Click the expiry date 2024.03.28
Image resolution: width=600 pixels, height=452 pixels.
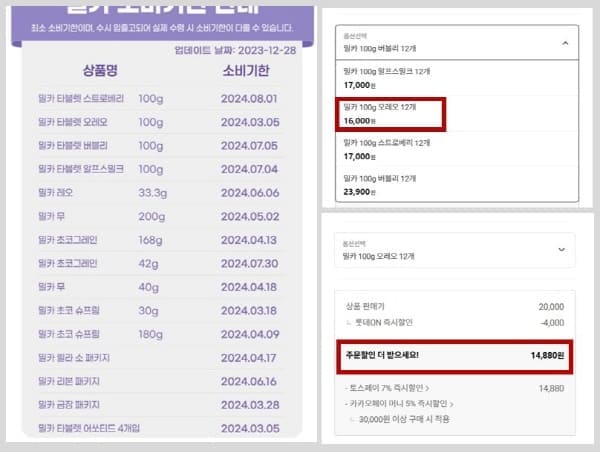coord(250,405)
